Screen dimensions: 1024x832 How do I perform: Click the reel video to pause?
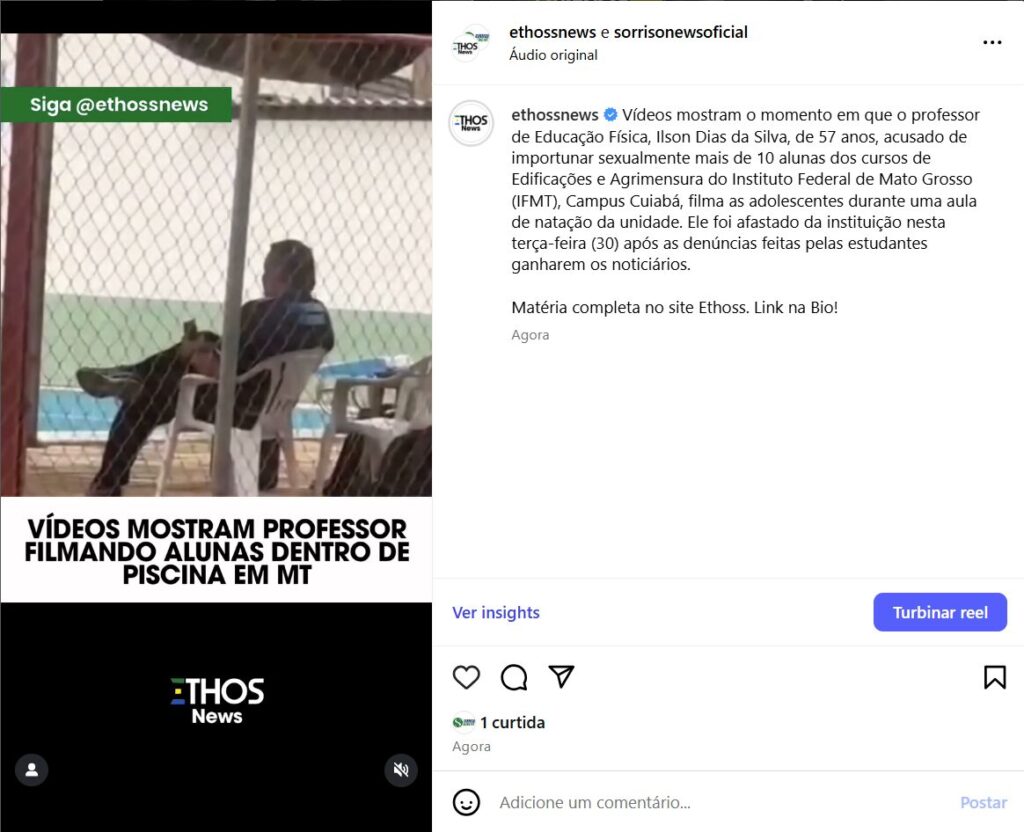216,264
